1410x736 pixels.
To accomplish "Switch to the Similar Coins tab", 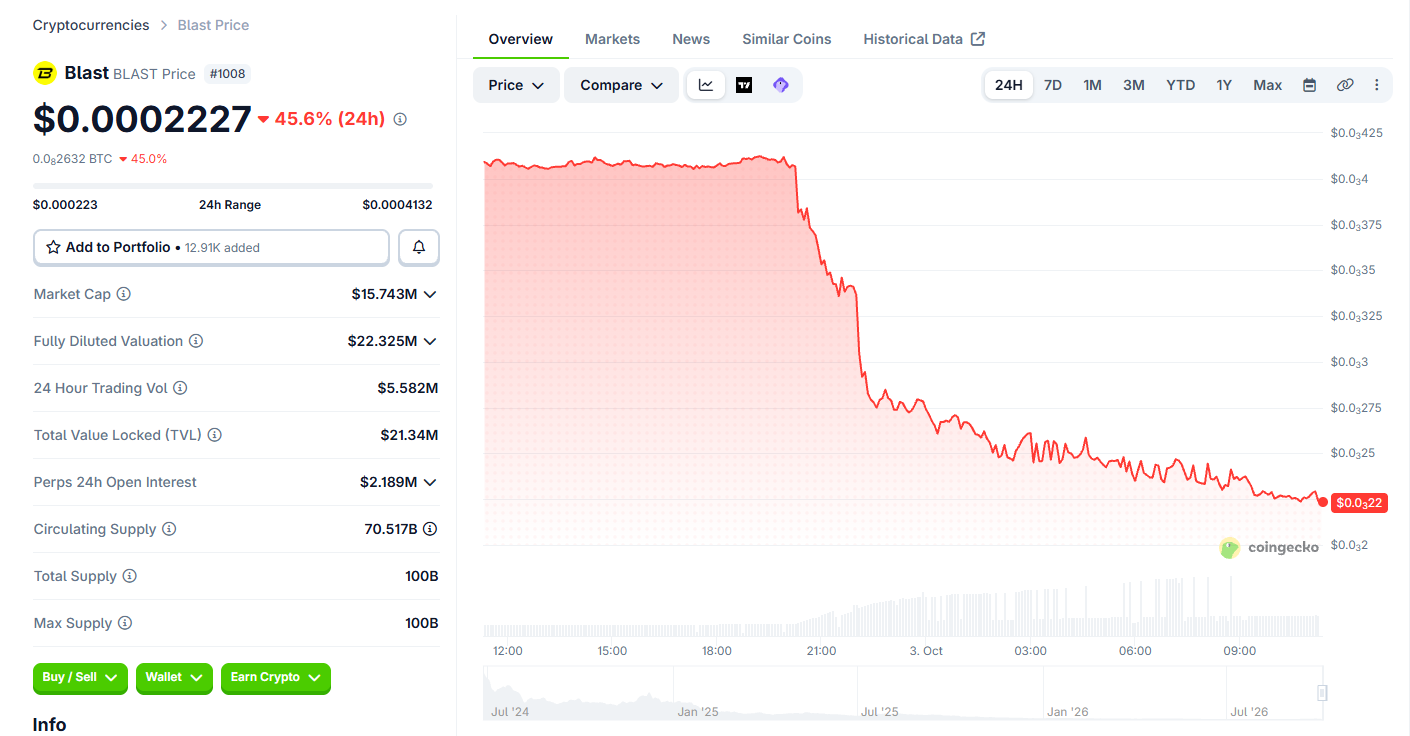I will point(786,39).
